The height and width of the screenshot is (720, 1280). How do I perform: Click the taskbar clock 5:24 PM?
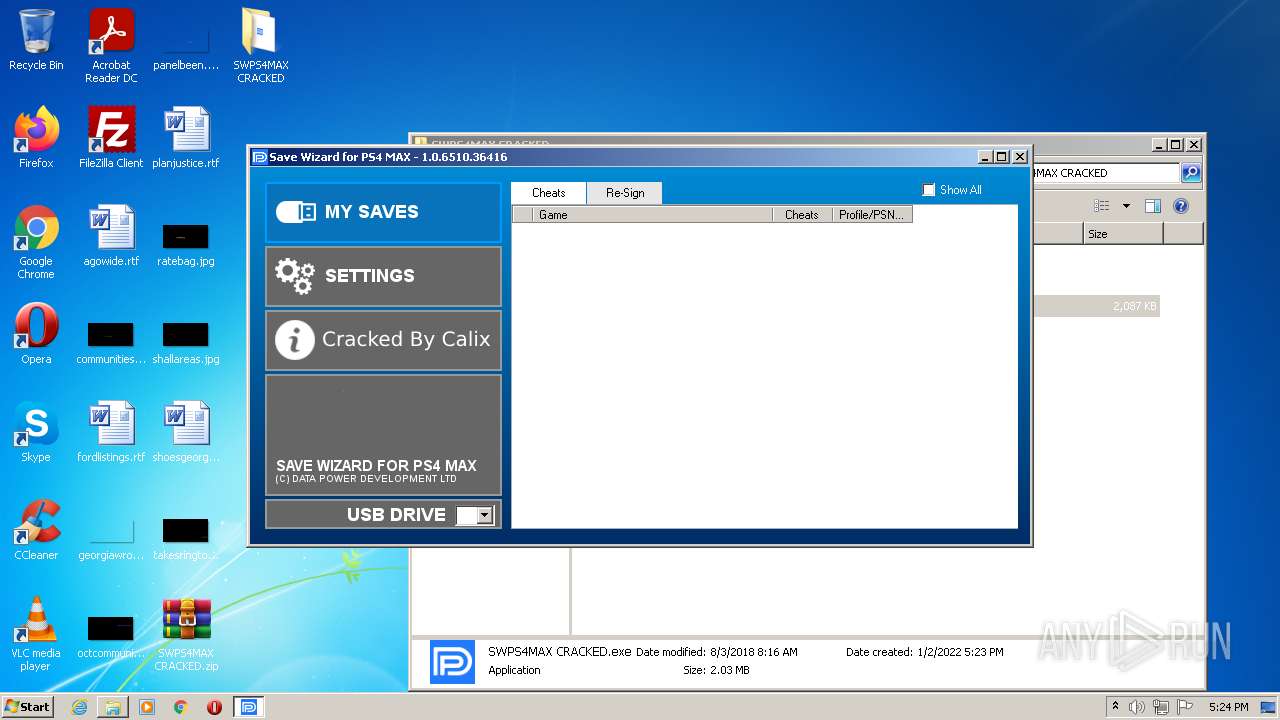point(1228,707)
